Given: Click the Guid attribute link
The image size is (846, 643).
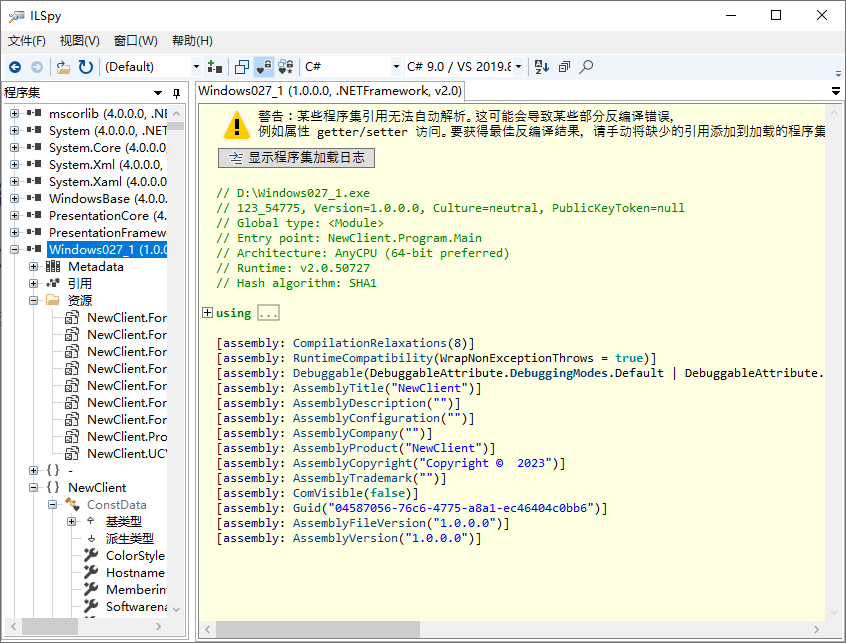Looking at the screenshot, I should [307, 508].
